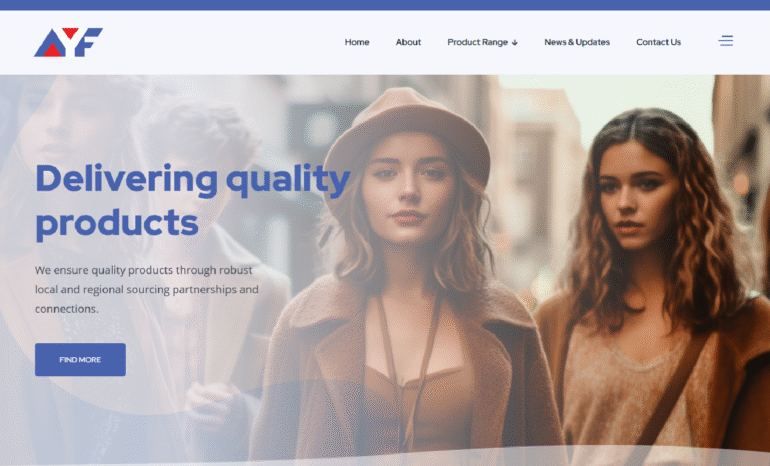Open News & Updates from the navigation
Screen dimensions: 770x466
(x=577, y=42)
